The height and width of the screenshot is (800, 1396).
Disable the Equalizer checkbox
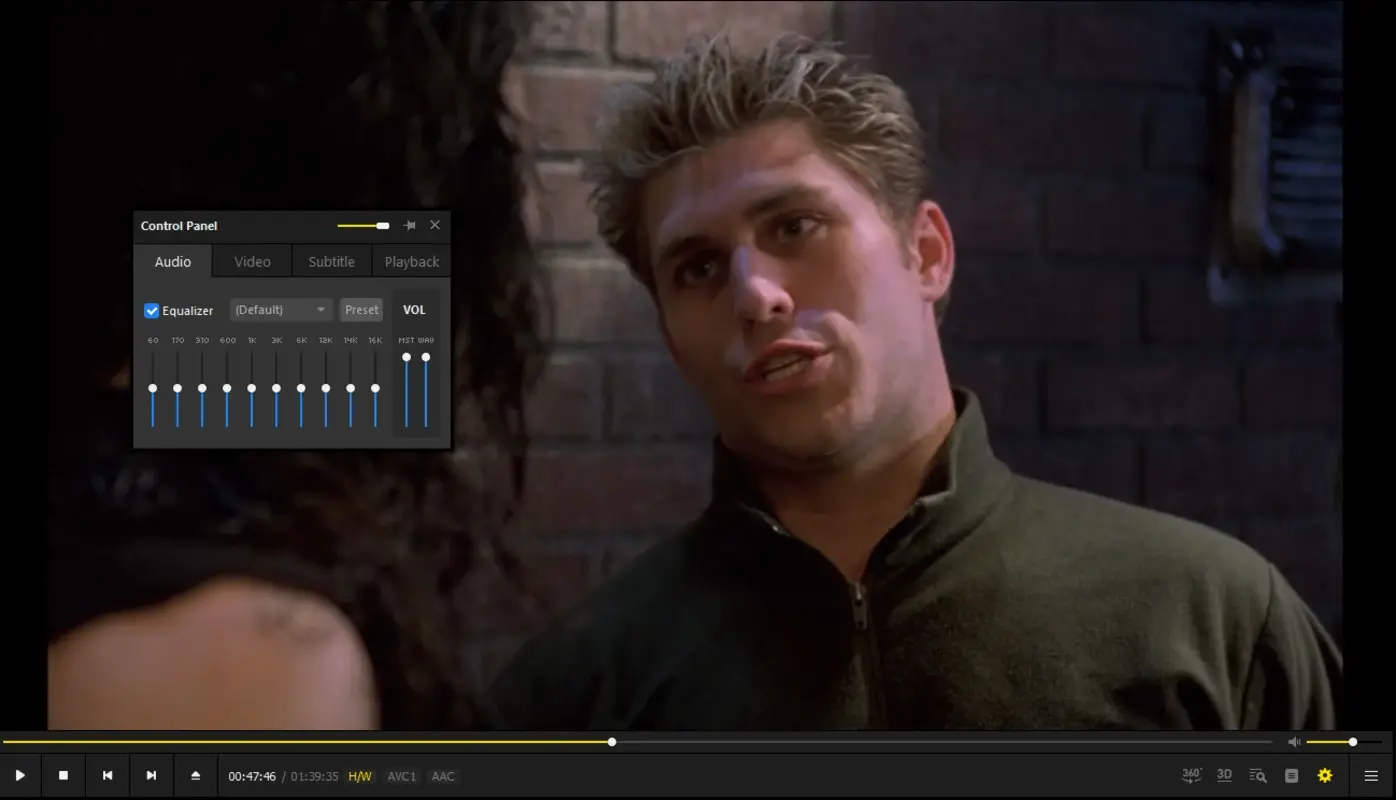click(x=151, y=310)
